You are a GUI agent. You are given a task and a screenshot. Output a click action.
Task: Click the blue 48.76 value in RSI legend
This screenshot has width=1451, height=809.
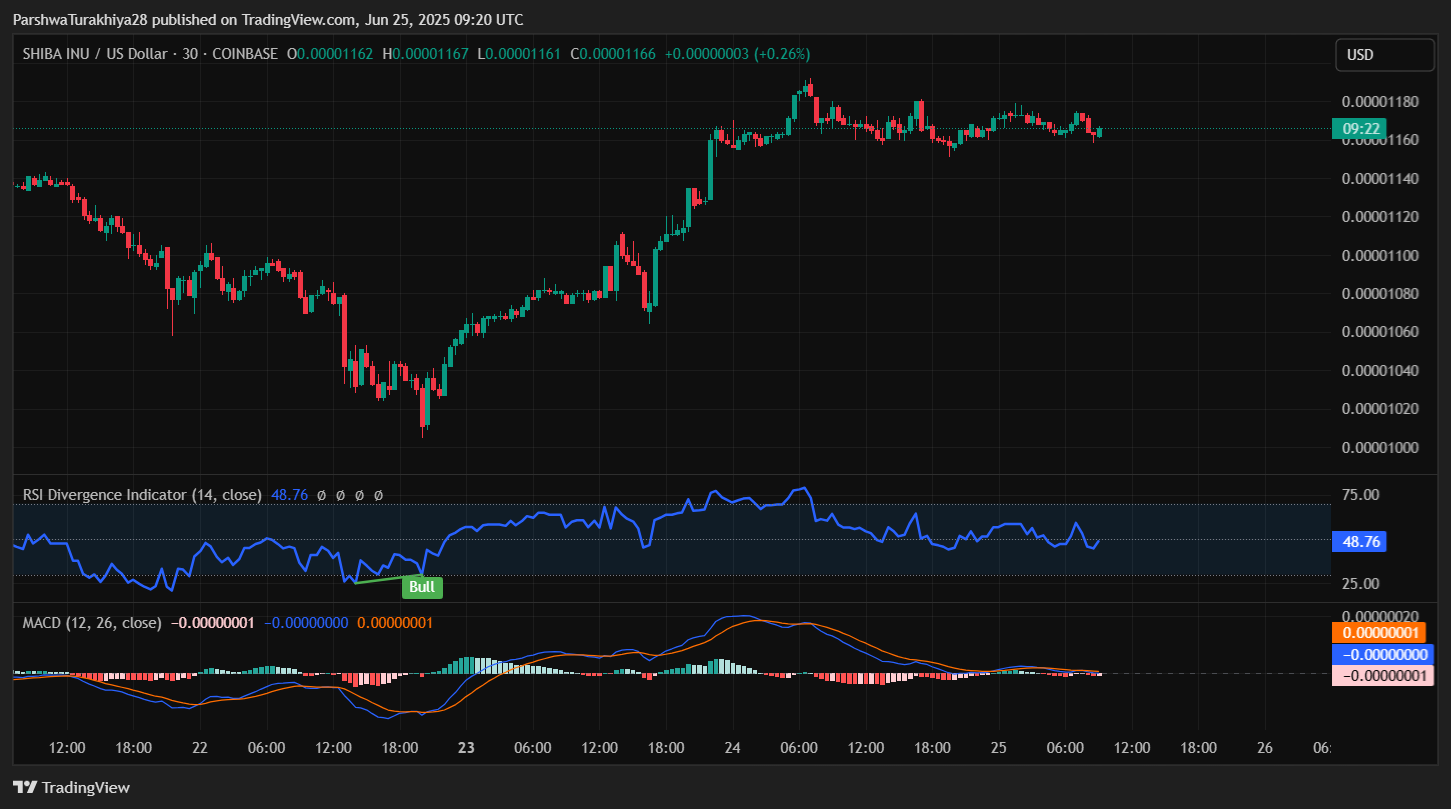coord(290,495)
